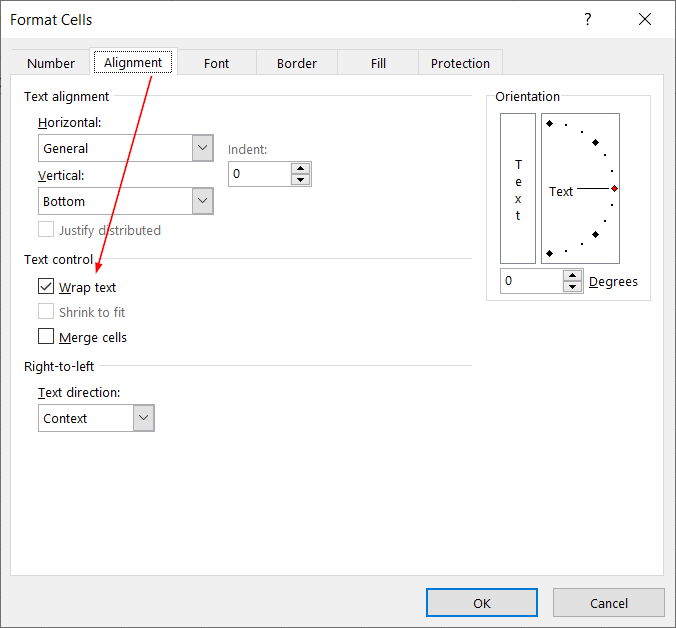Click the Merge cells label
This screenshot has width=676, height=628.
(x=93, y=337)
